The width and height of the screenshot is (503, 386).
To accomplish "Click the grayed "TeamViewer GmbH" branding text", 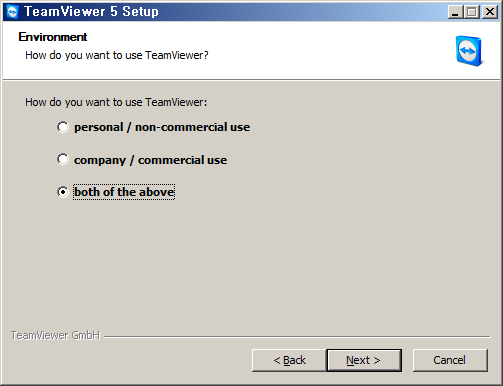I will (55, 335).
